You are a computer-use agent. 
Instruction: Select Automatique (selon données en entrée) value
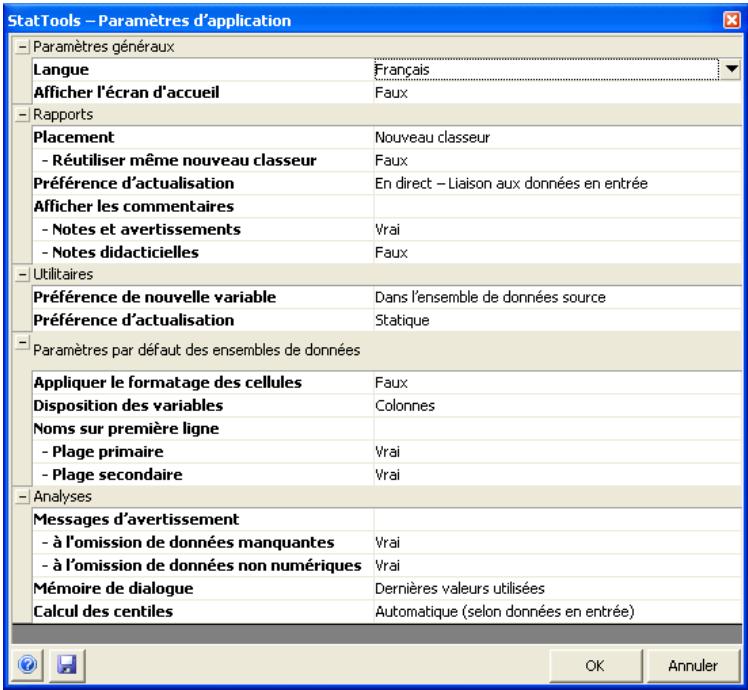tap(557, 611)
